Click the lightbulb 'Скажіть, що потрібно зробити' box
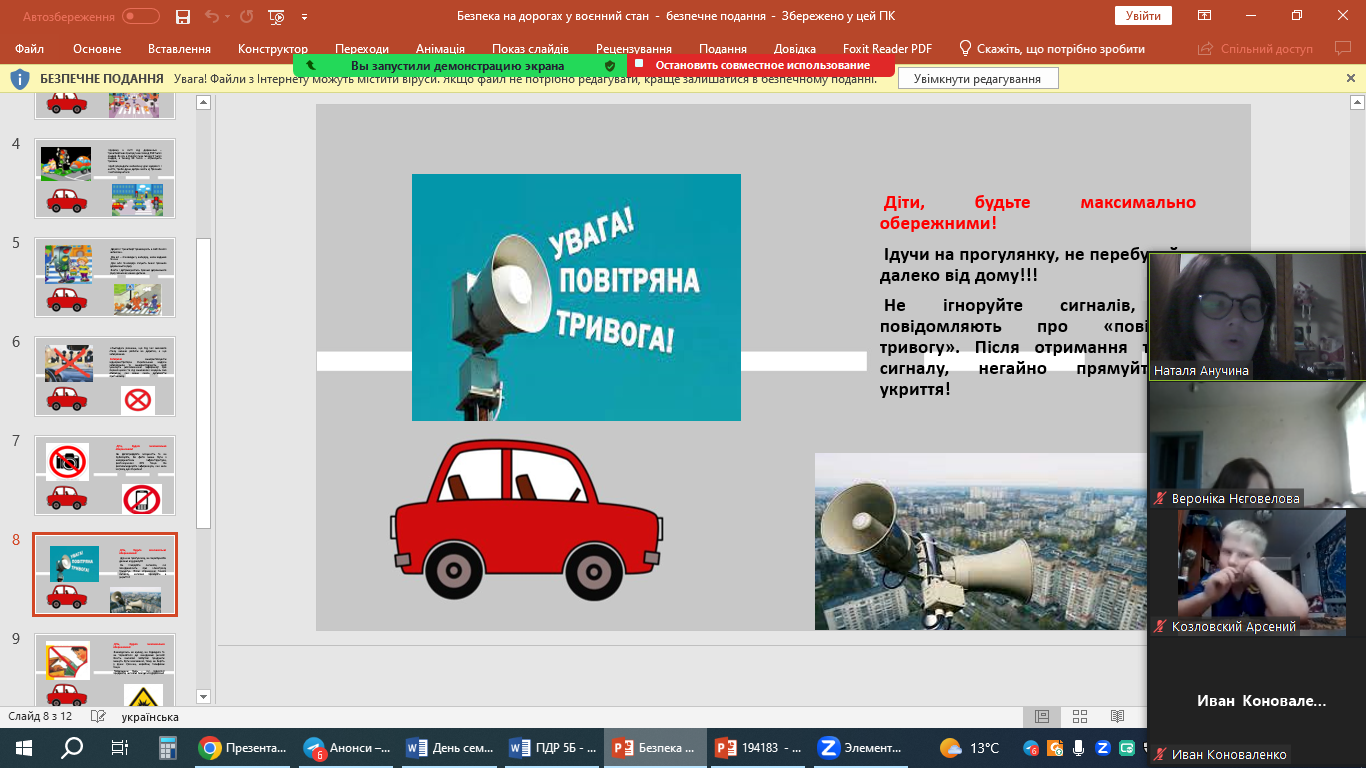1366x768 pixels. pos(1051,49)
